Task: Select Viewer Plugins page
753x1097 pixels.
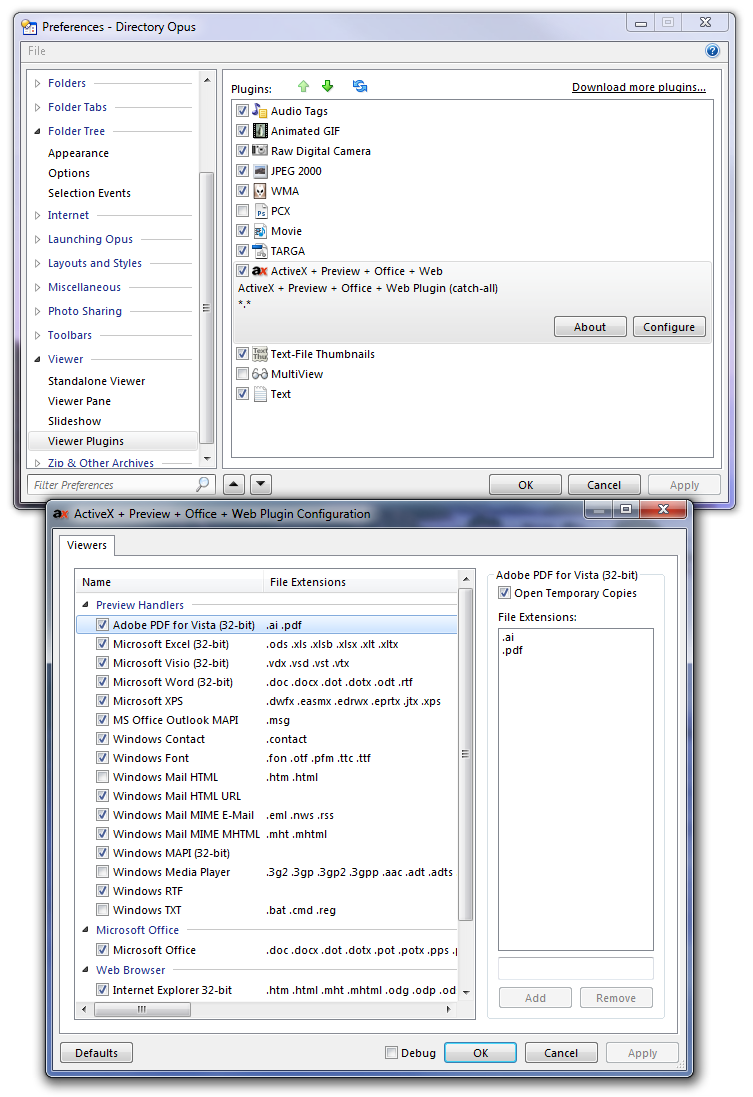Action: [x=113, y=441]
